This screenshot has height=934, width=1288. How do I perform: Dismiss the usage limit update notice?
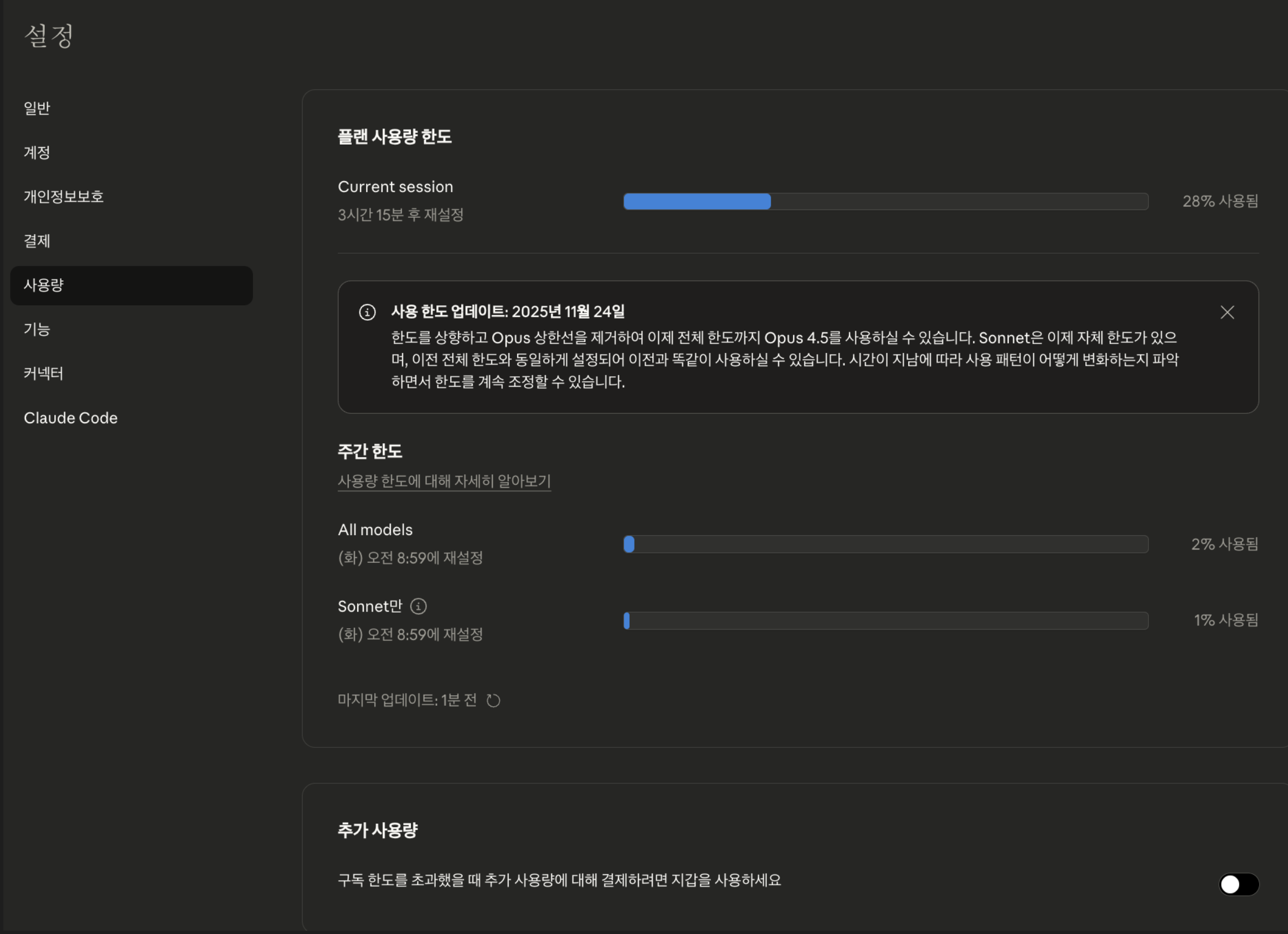click(x=1227, y=312)
